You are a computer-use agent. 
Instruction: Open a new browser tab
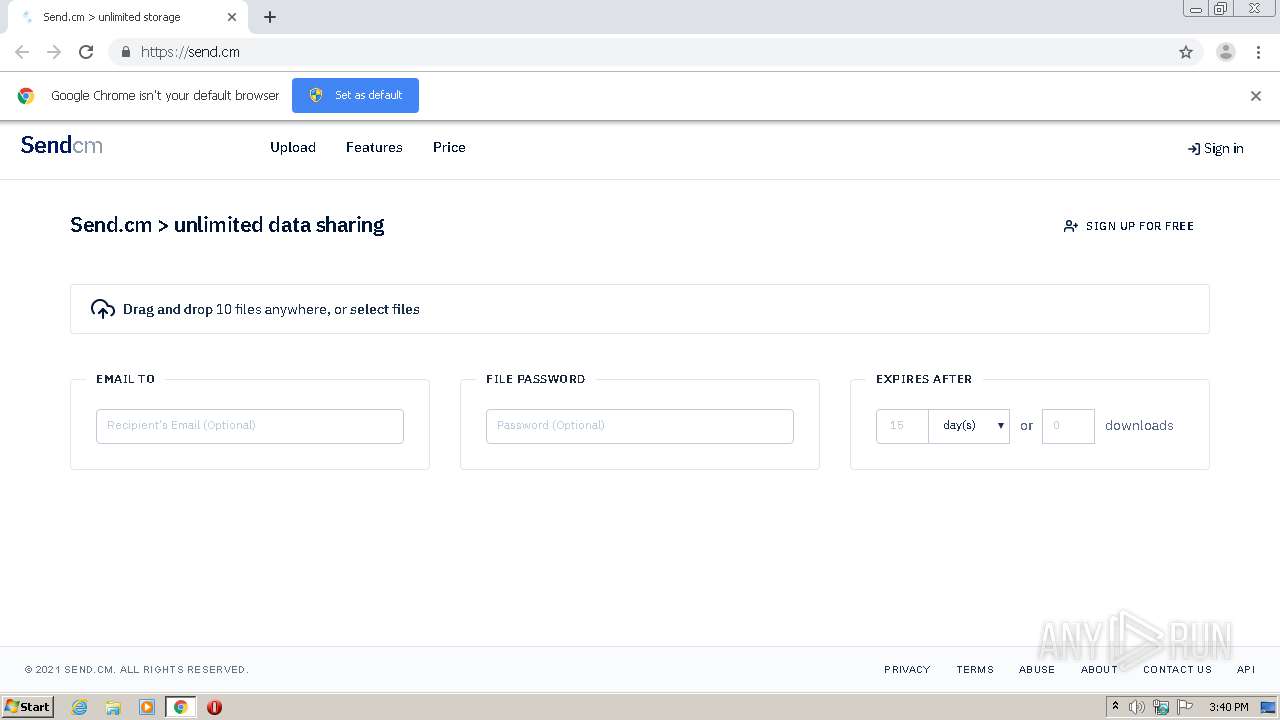[270, 17]
